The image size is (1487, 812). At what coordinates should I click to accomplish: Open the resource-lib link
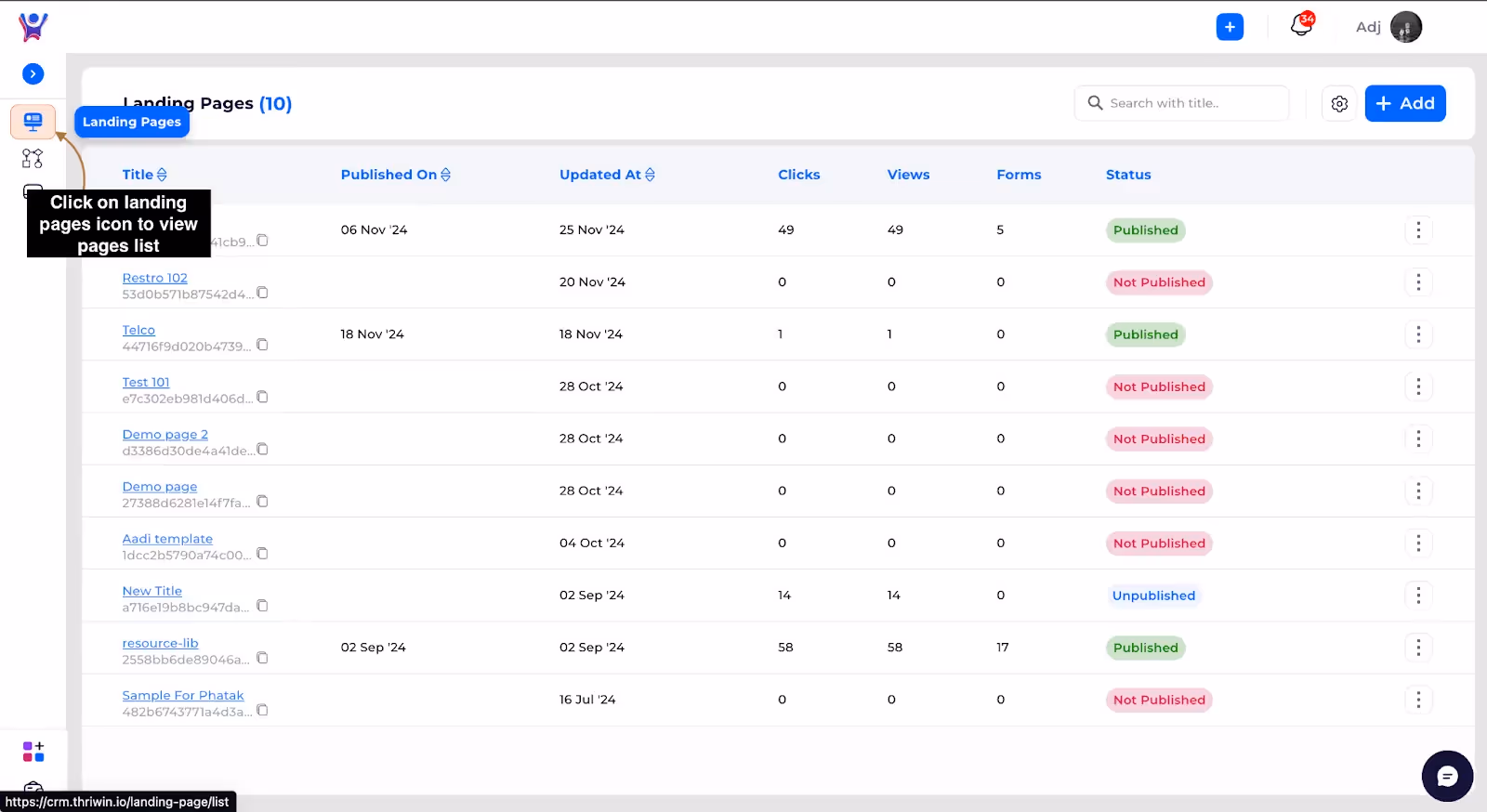[160, 643]
